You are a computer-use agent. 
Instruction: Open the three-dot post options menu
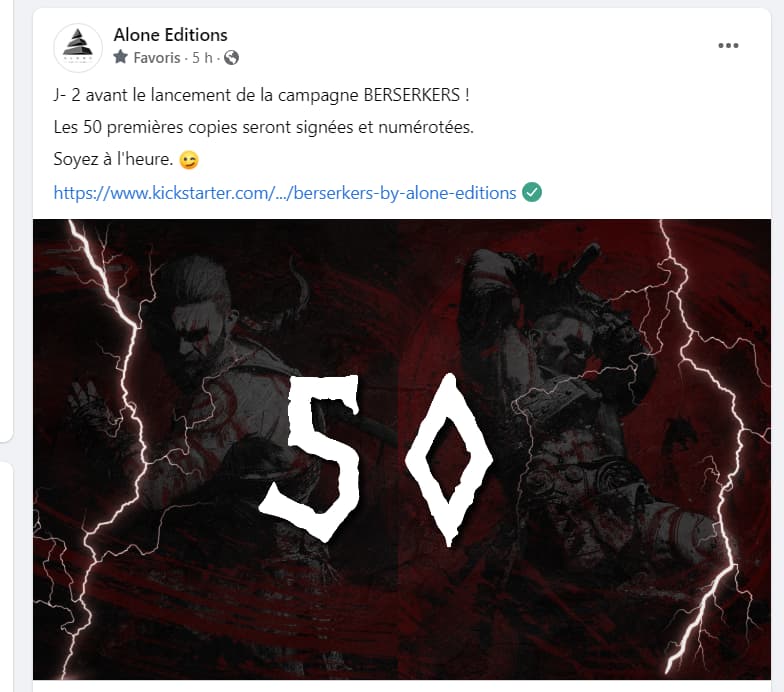(728, 46)
